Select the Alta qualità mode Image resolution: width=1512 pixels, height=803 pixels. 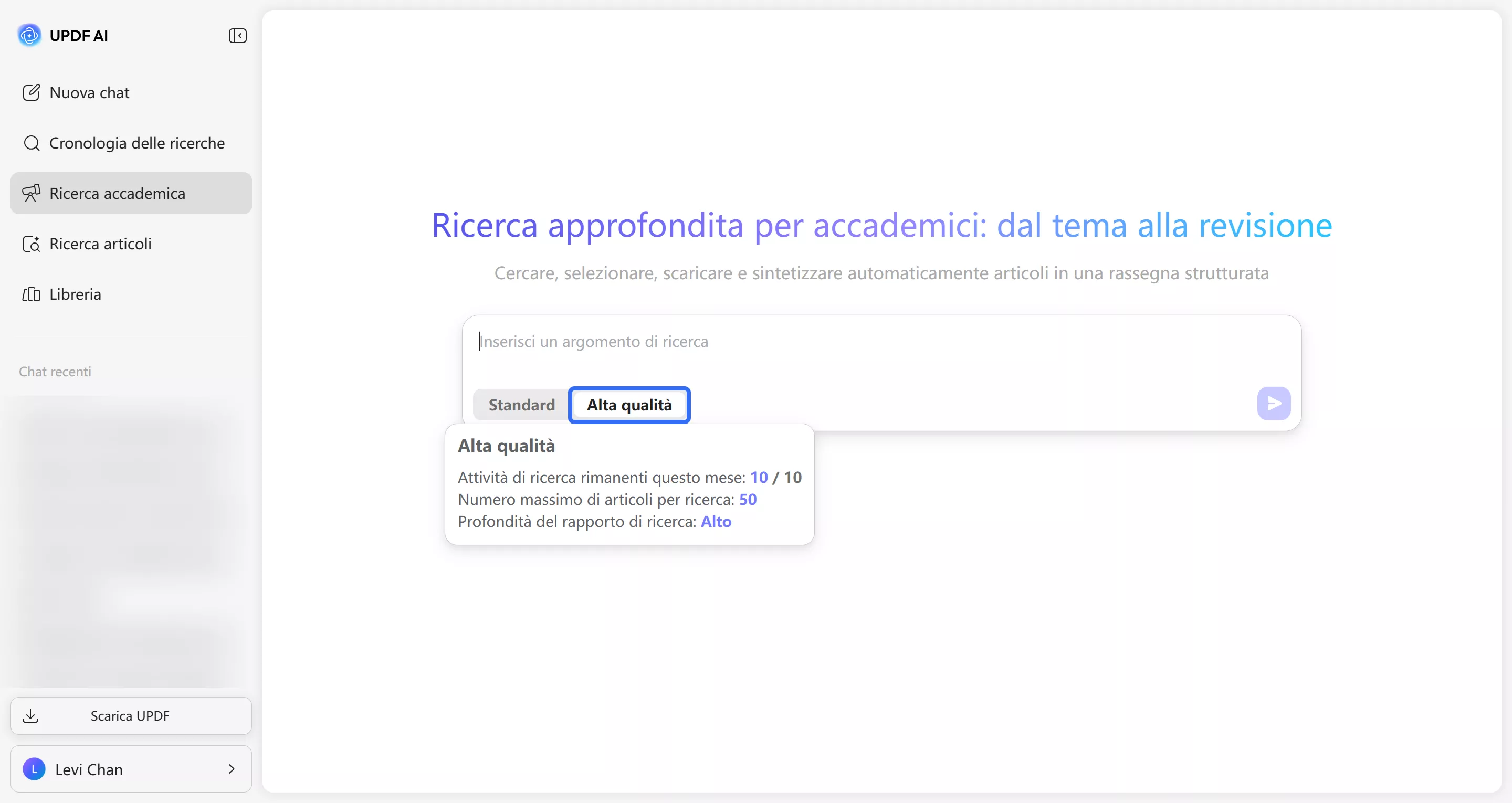click(629, 405)
